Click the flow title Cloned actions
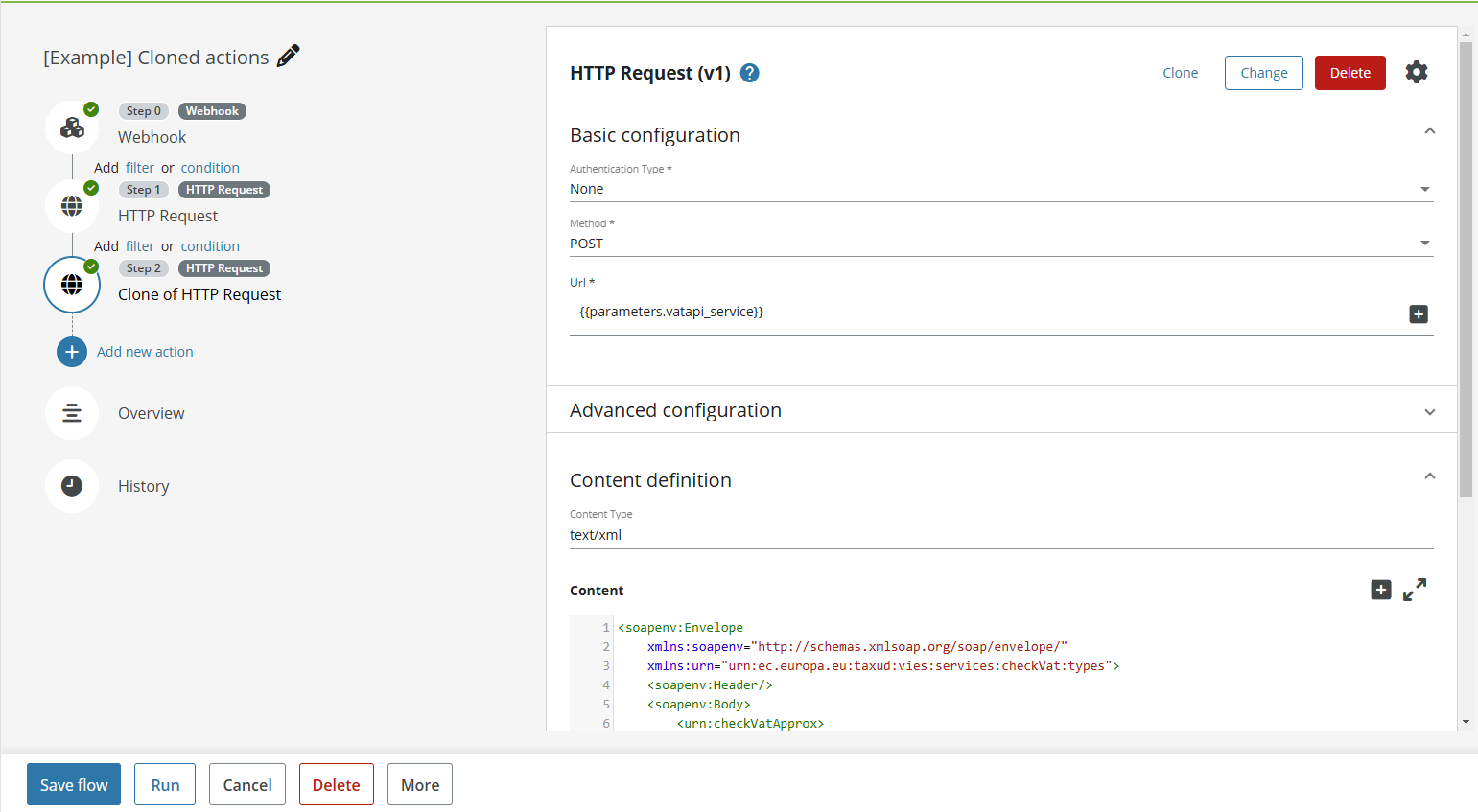 point(156,58)
